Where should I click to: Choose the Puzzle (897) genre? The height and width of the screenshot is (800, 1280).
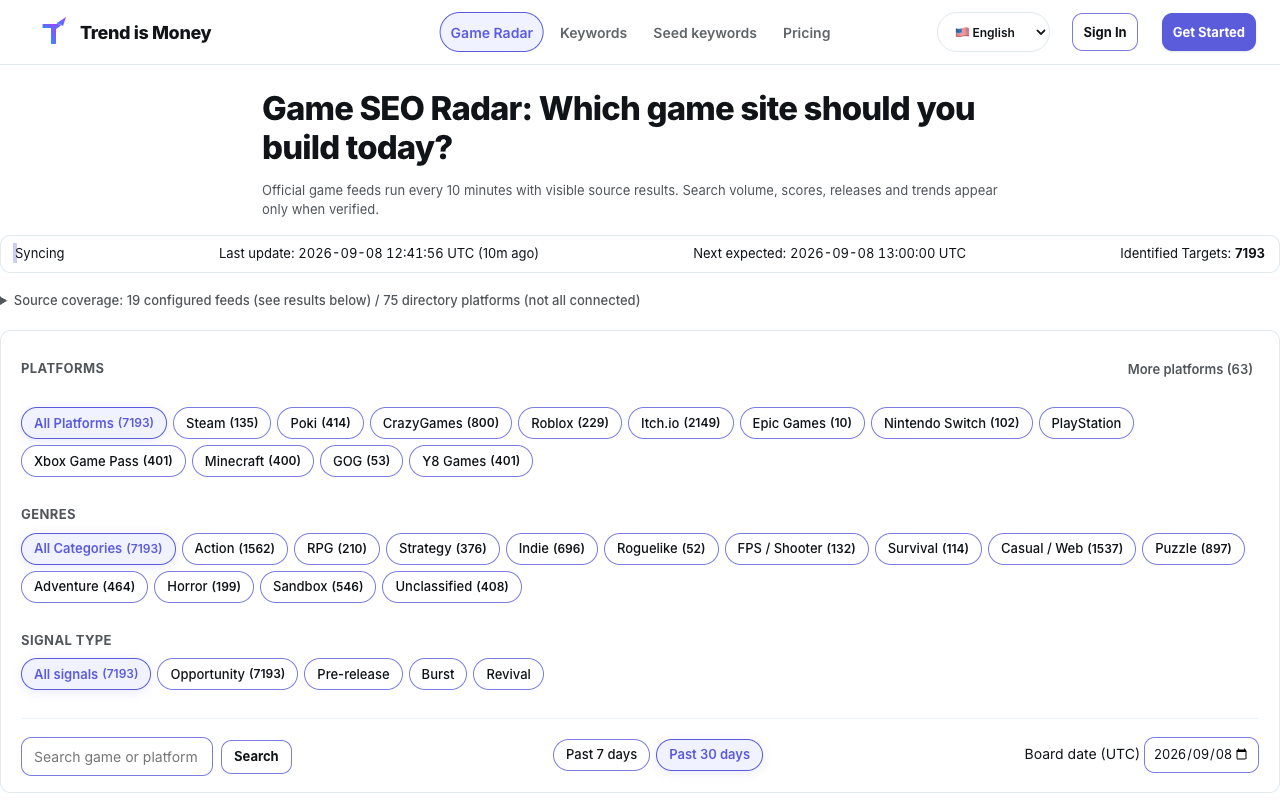tap(1194, 548)
